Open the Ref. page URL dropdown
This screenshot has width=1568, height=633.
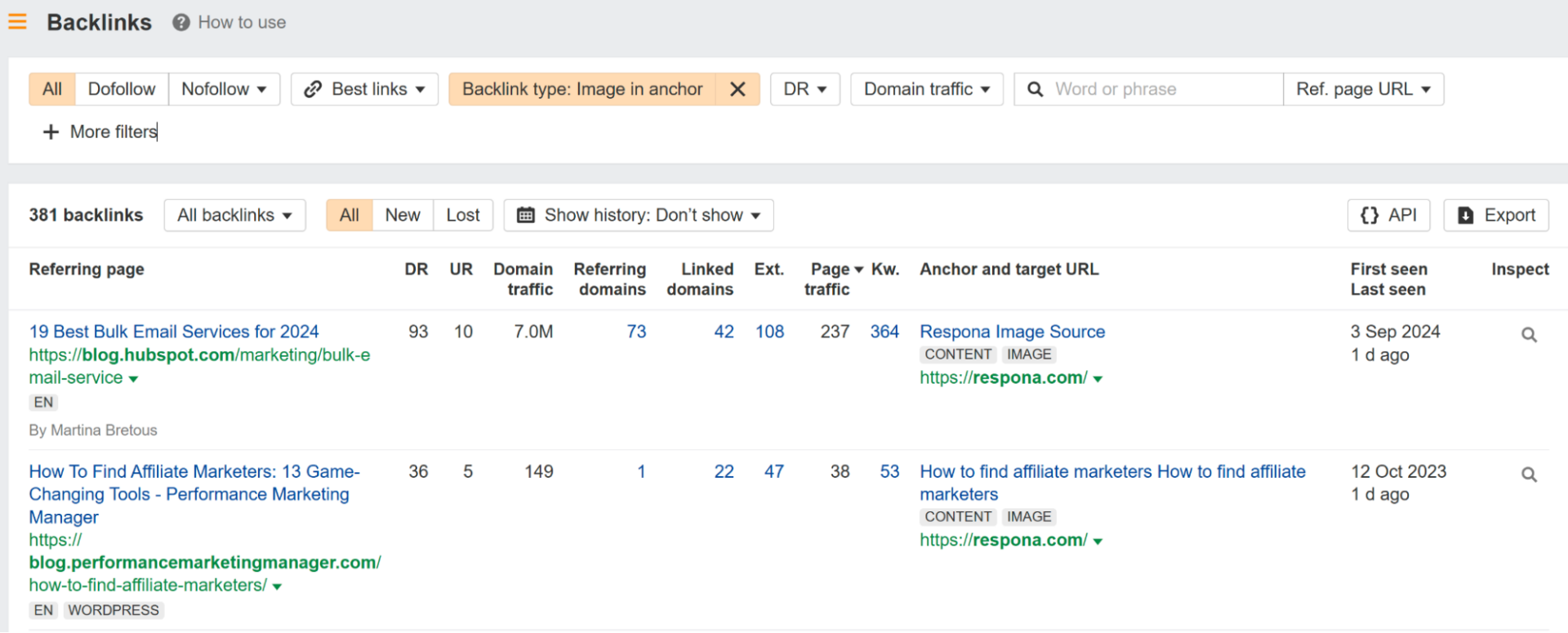click(1363, 89)
